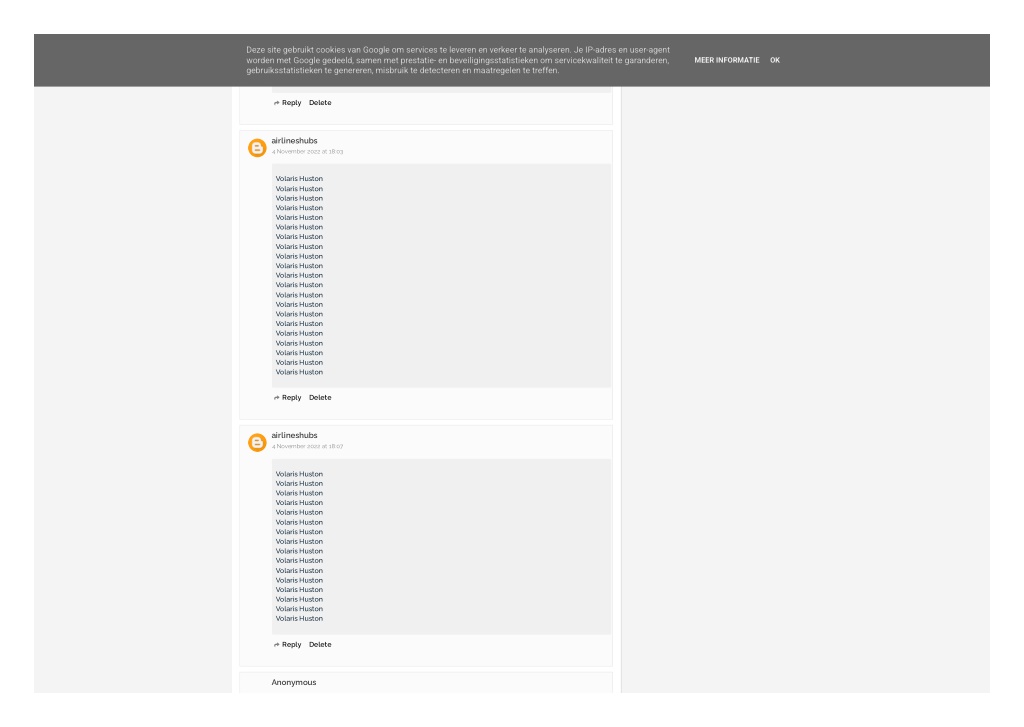The width and height of the screenshot is (1024, 727).
Task: Delete the airlineshubs comment posted at 18:07
Action: 320,644
